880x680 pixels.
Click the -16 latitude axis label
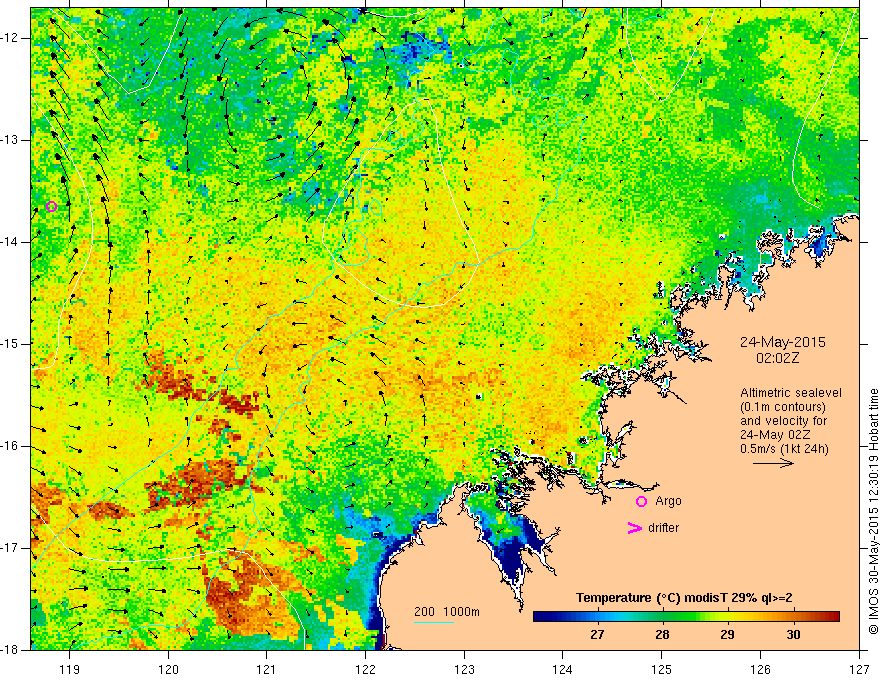point(11,446)
